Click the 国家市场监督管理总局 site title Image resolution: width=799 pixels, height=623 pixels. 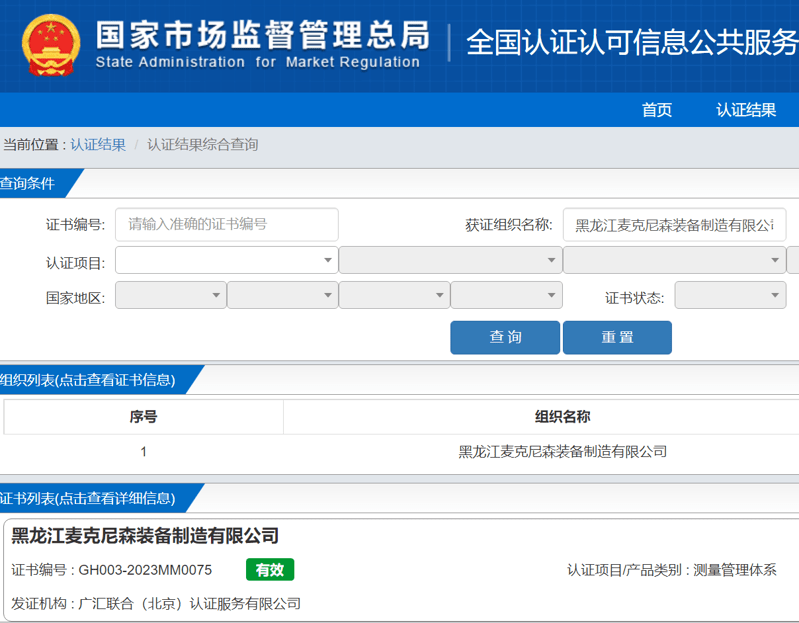point(262,36)
